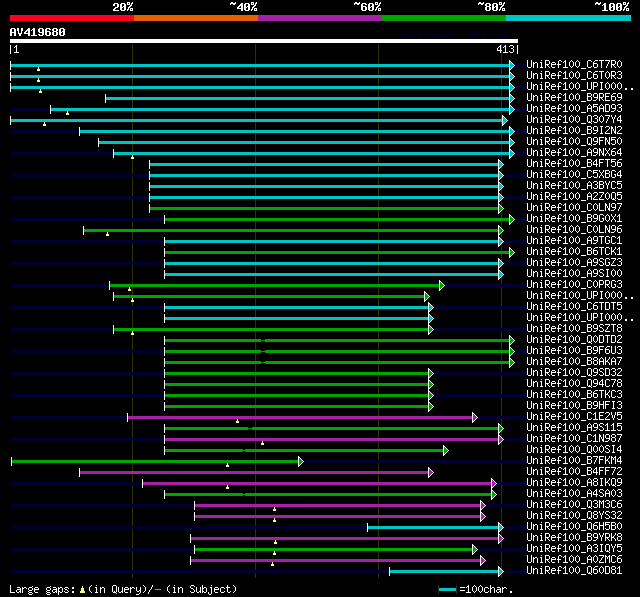Viewport: 640px width, 597px height.
Task: Click the purple alignment bar for UniRef100_Q8YS32
Action: click(x=340, y=517)
